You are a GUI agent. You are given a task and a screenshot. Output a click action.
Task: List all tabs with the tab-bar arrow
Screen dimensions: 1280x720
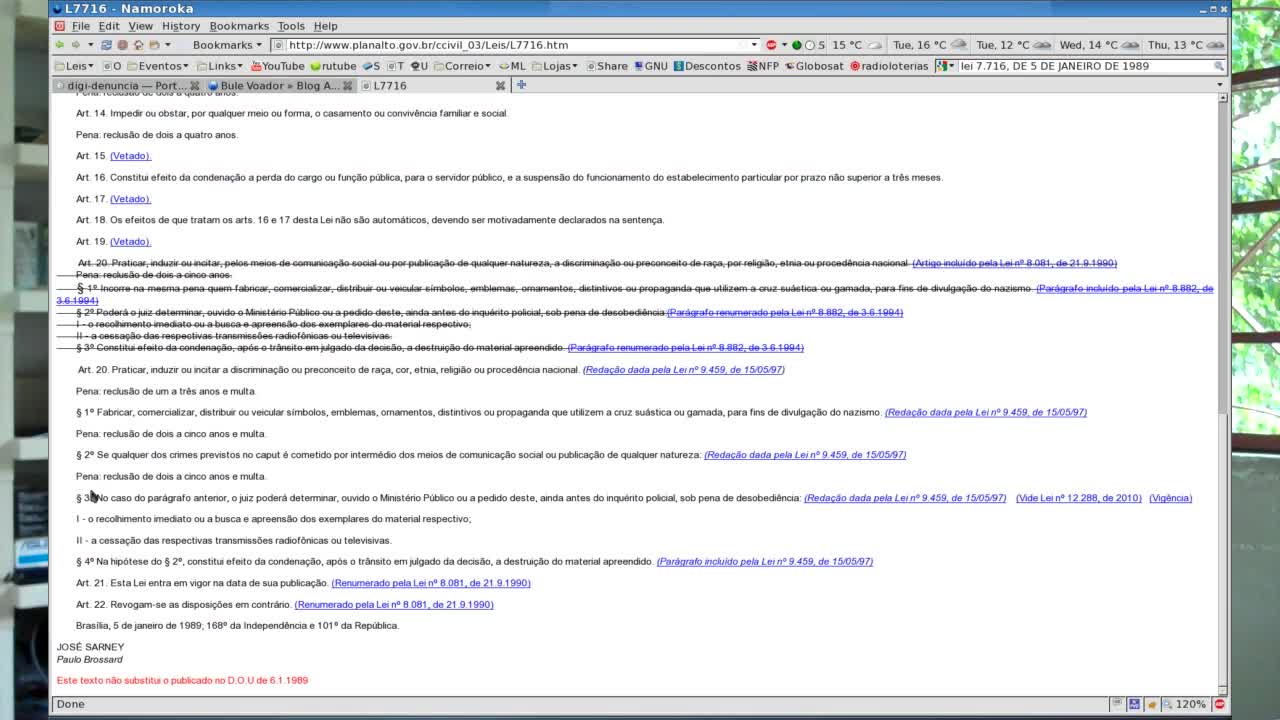tap(1220, 85)
